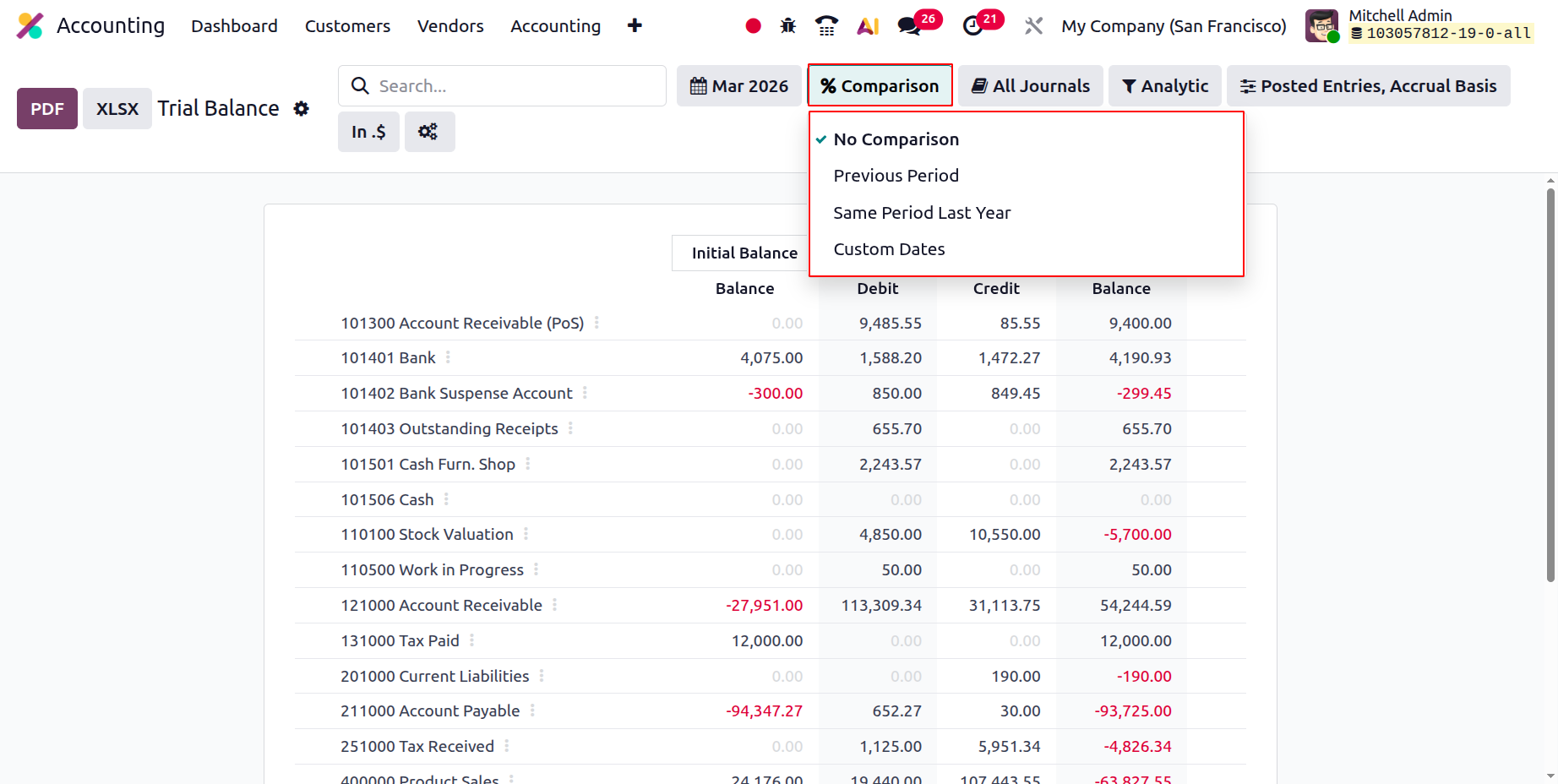Open the bug debug tools icon
The width and height of the screenshot is (1558, 784).
pos(788,26)
